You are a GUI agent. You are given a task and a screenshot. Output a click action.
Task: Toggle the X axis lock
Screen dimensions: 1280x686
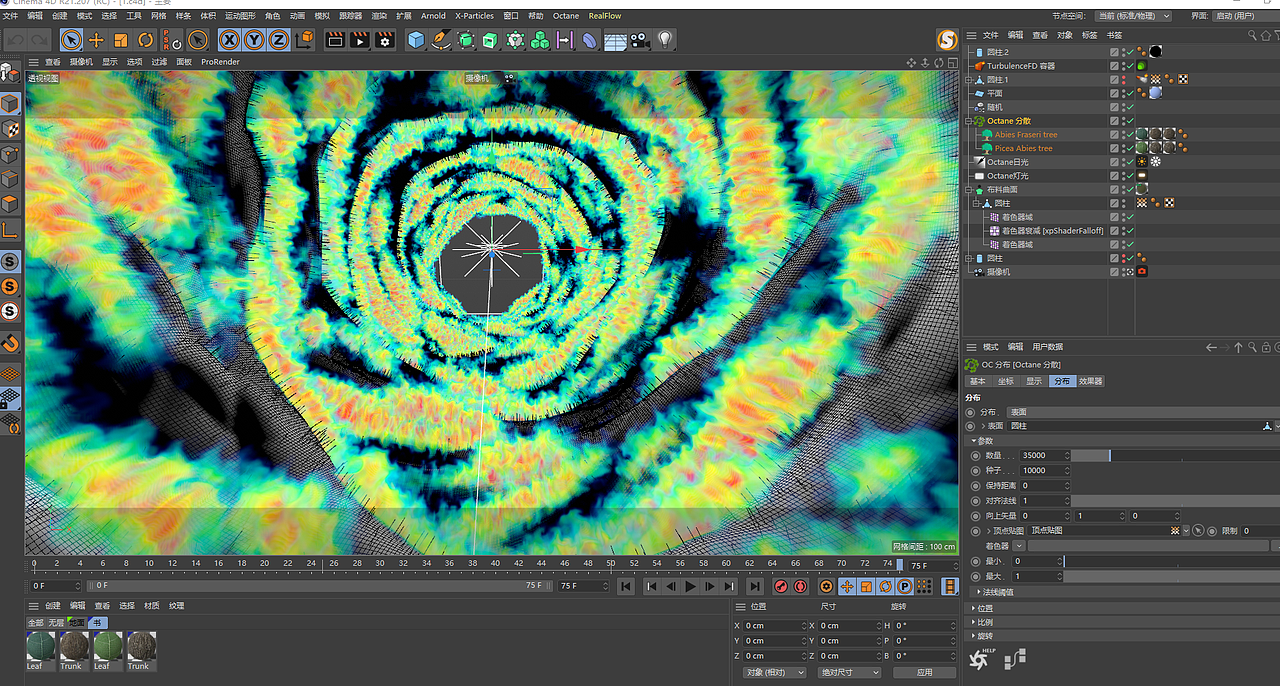pos(229,40)
